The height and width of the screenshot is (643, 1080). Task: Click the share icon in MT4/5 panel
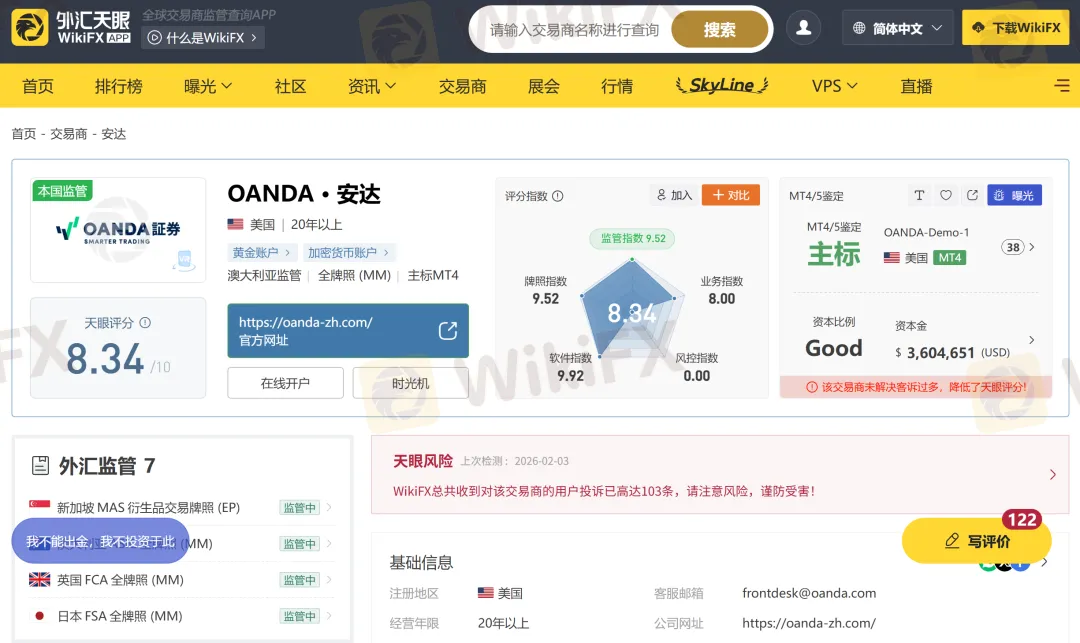[x=972, y=195]
